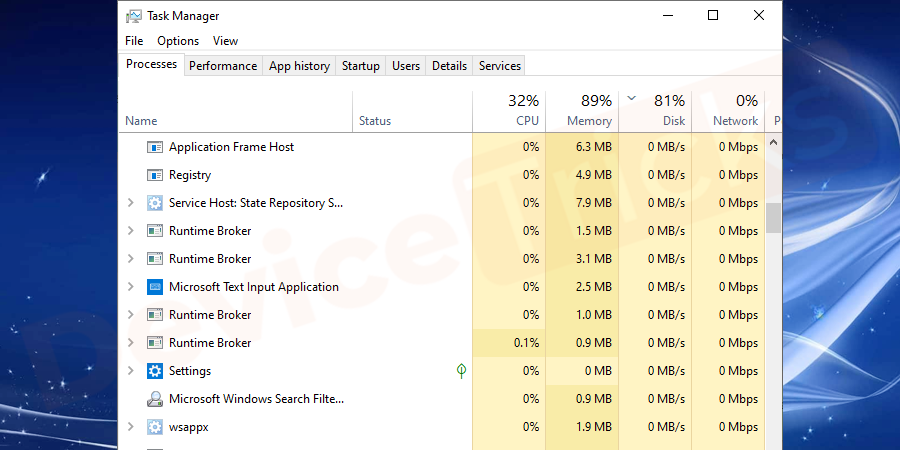
Task: Click the sort arrow above the Disk column
Action: click(632, 98)
